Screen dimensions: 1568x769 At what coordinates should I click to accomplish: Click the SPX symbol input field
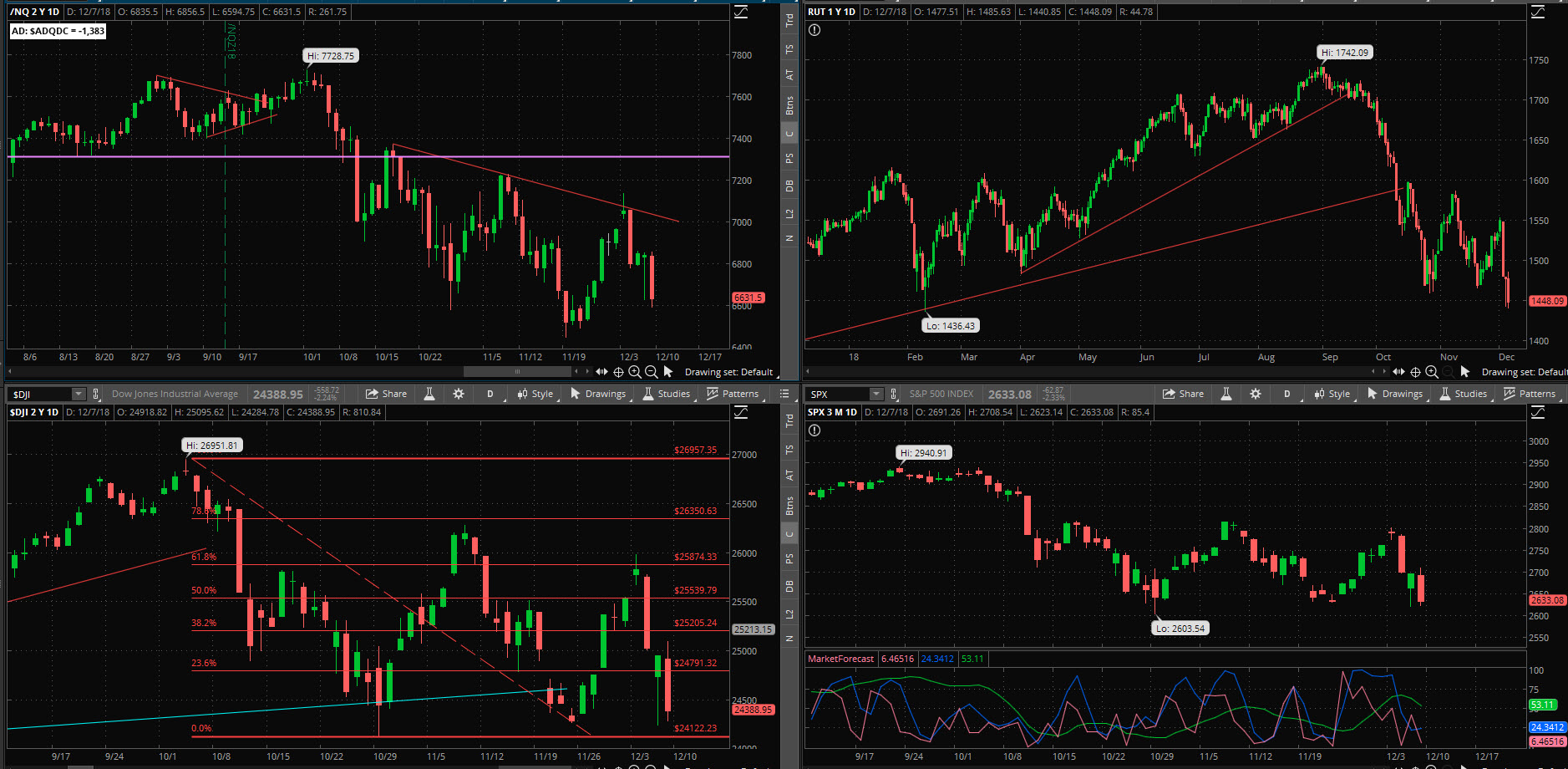838,394
